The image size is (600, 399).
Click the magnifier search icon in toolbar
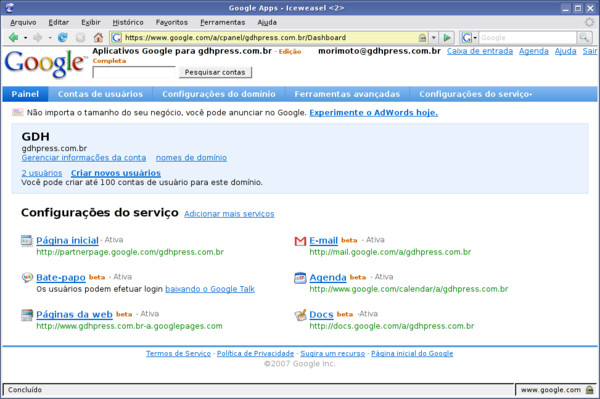point(584,37)
